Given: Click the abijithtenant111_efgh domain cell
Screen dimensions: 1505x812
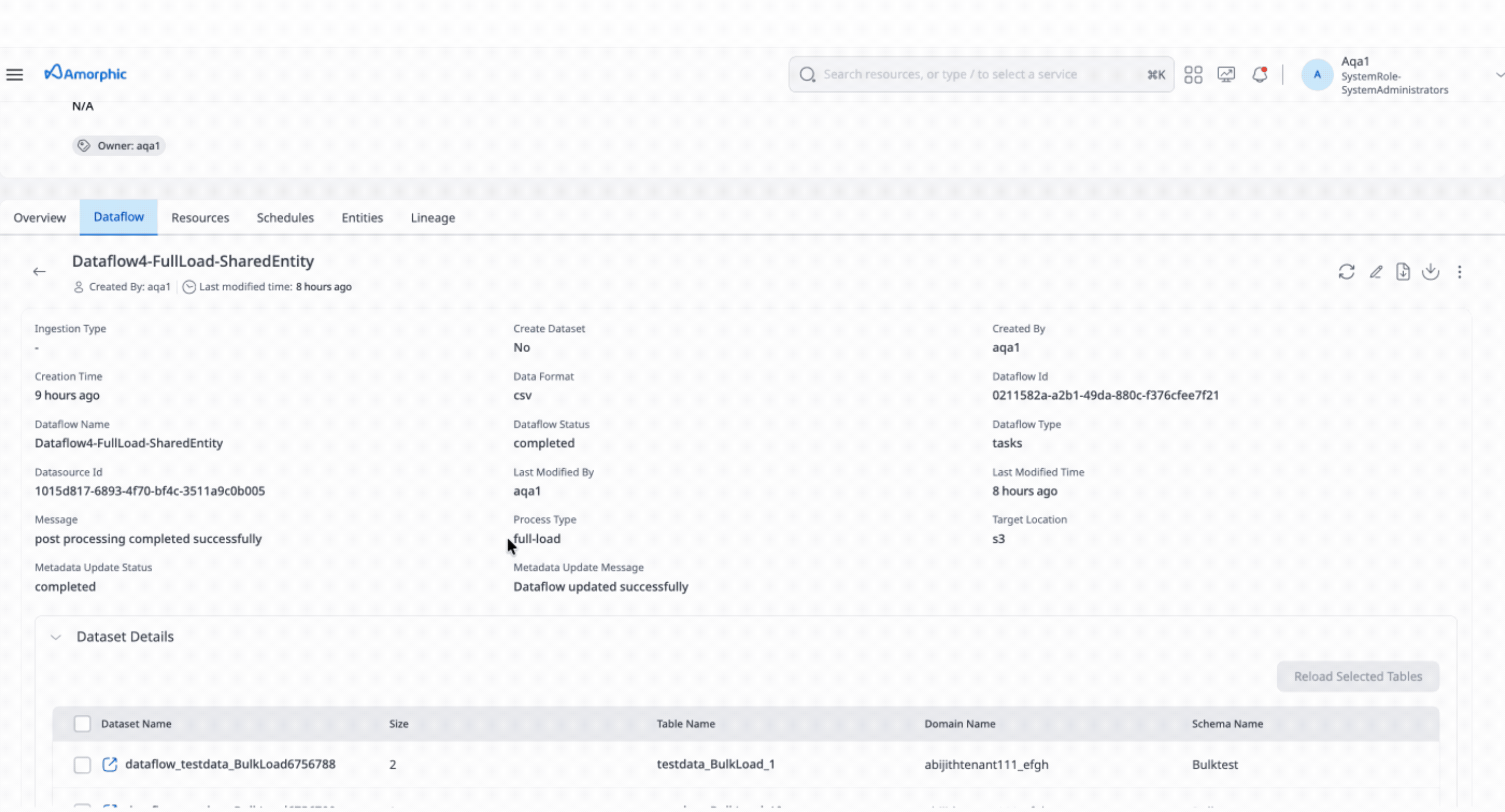Looking at the screenshot, I should [x=986, y=764].
